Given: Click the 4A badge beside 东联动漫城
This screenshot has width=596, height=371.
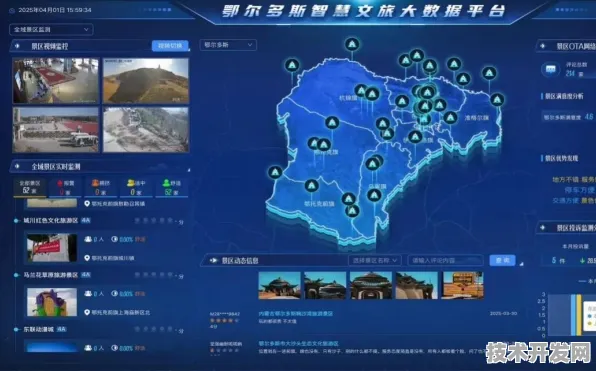Looking at the screenshot, I should (62, 330).
